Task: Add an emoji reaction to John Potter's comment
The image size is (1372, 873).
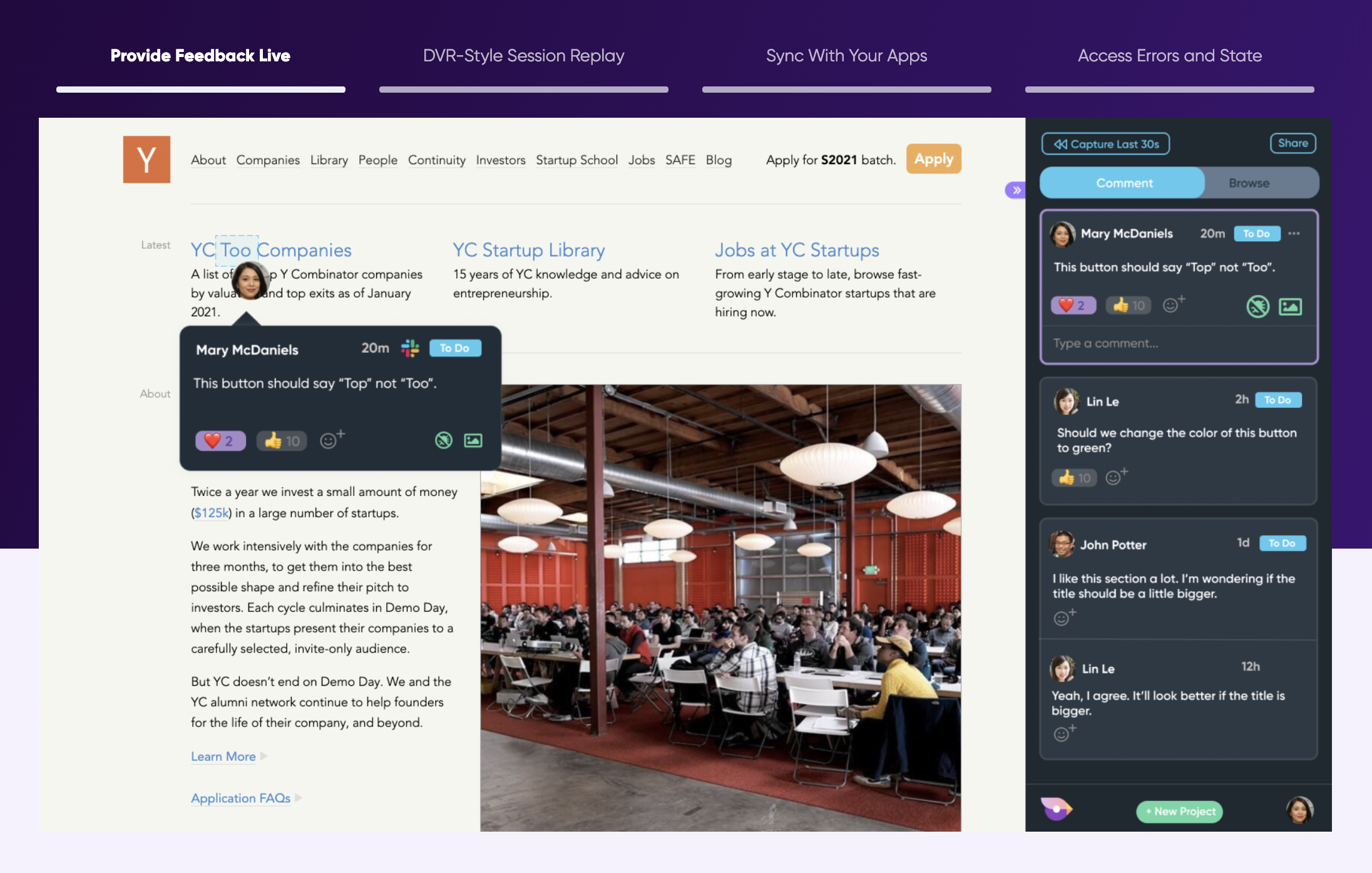Action: [1065, 617]
